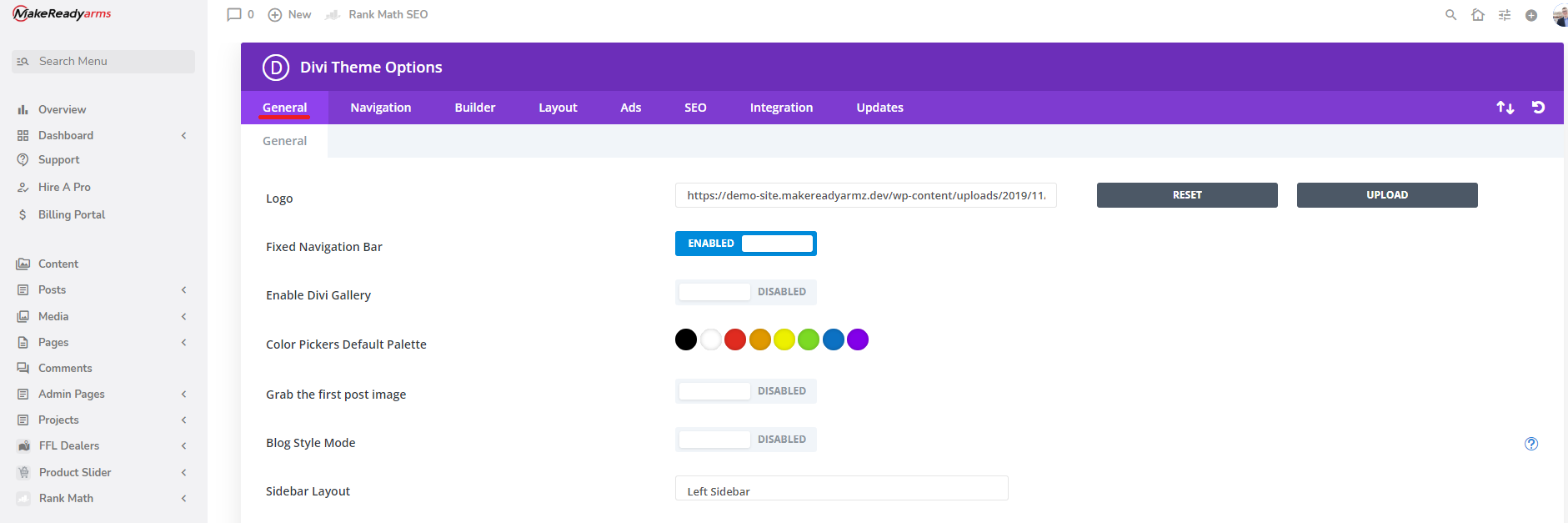Expand the Product Slider submenu chevron
Viewport: 1568px width, 523px height.
tap(184, 472)
